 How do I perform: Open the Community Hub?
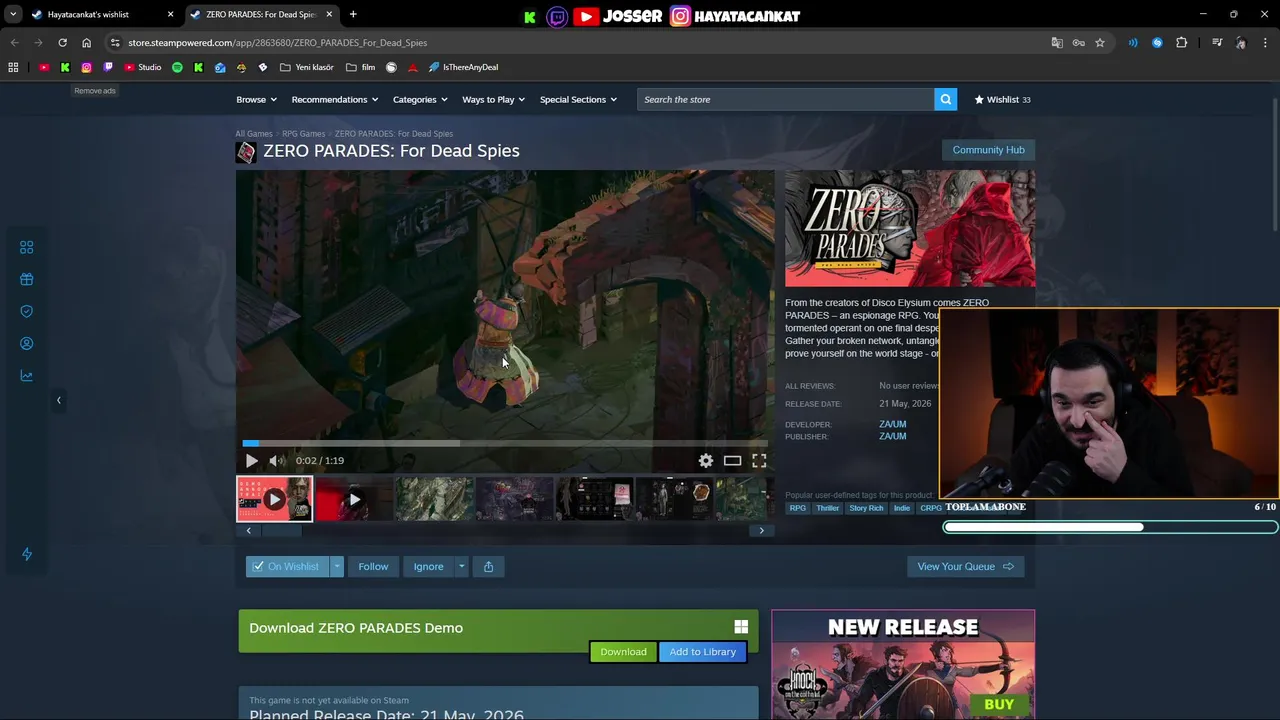point(988,150)
